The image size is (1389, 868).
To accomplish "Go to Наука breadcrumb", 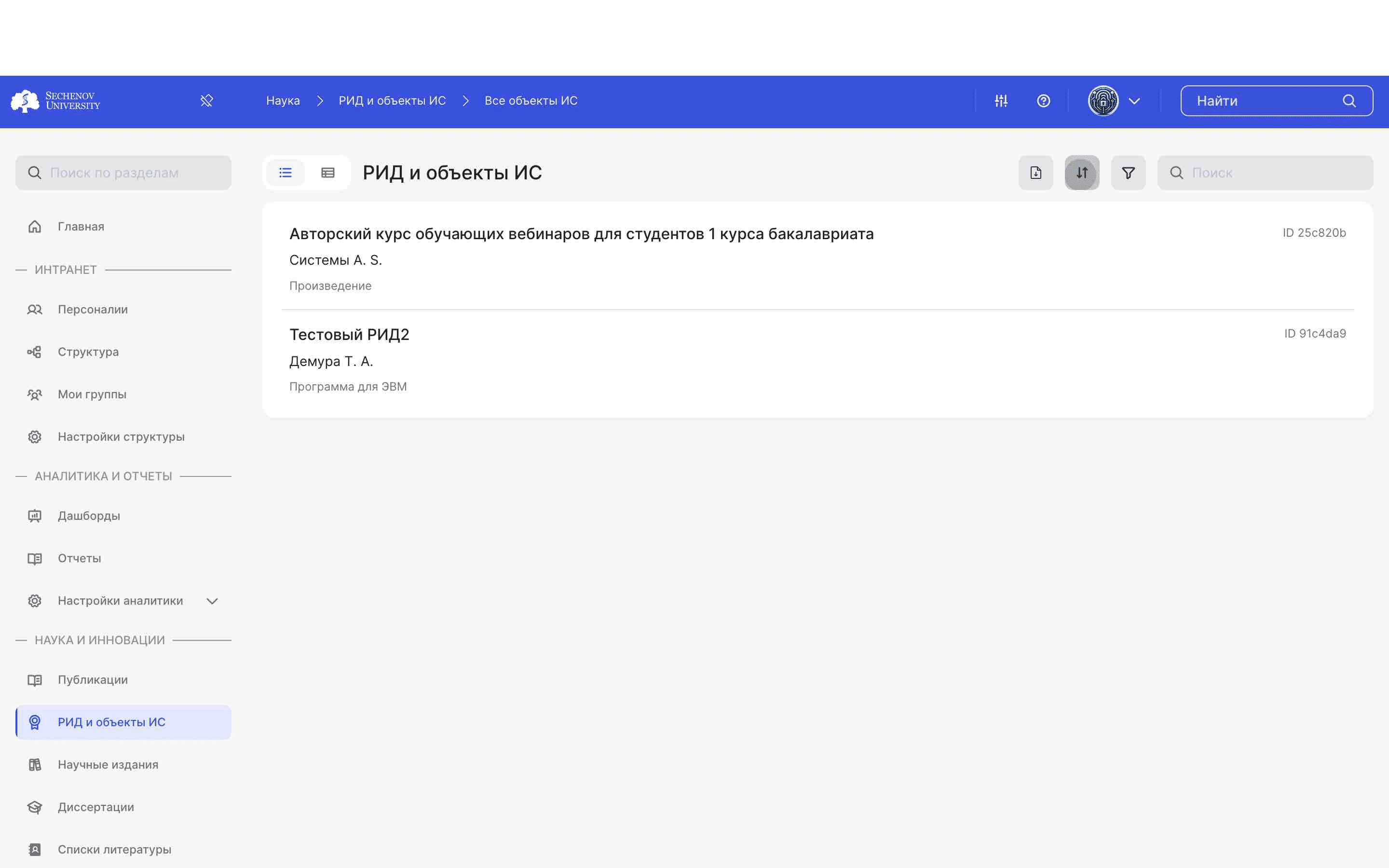I will coord(283,100).
